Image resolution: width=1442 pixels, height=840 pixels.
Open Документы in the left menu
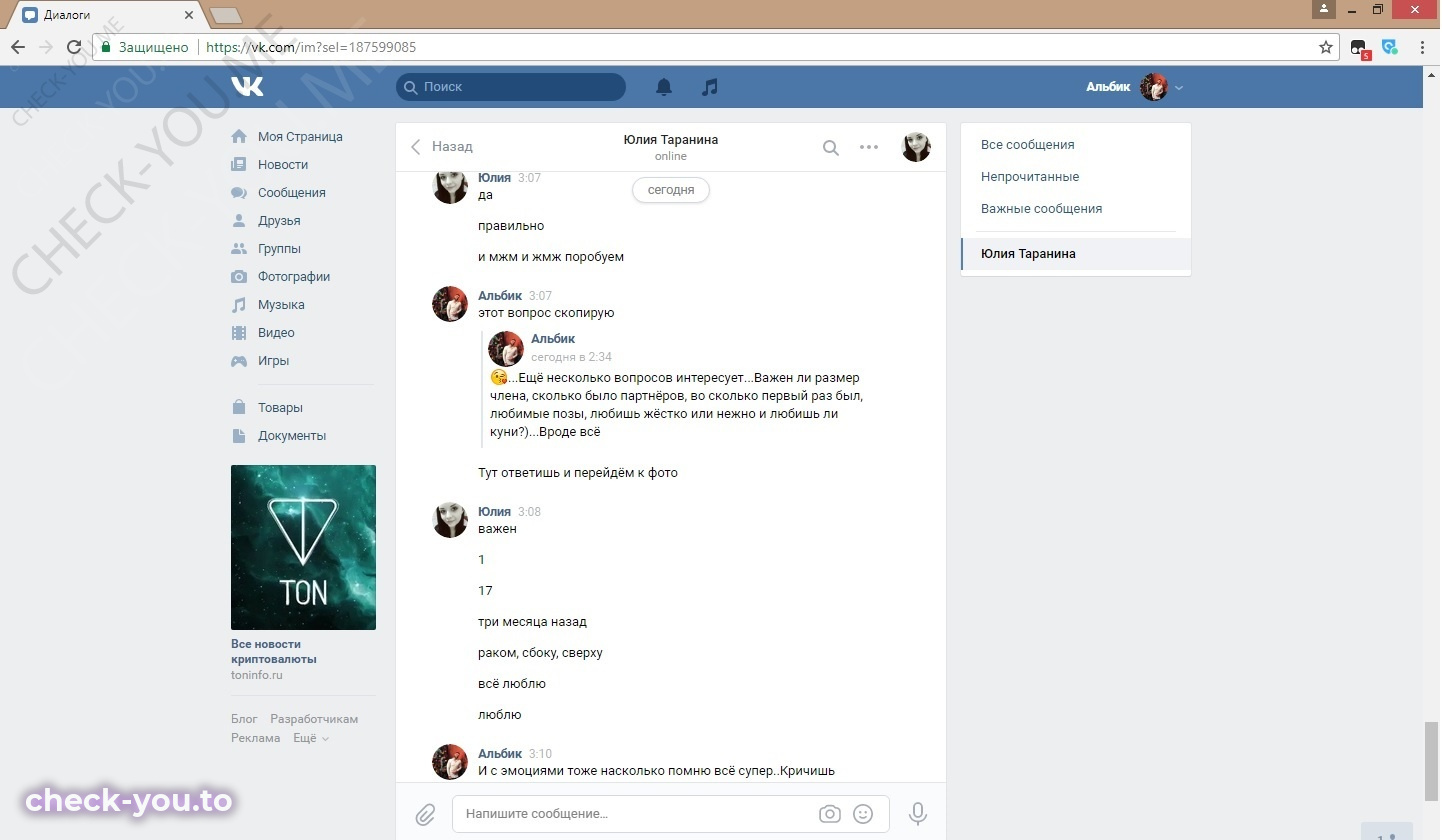(292, 436)
